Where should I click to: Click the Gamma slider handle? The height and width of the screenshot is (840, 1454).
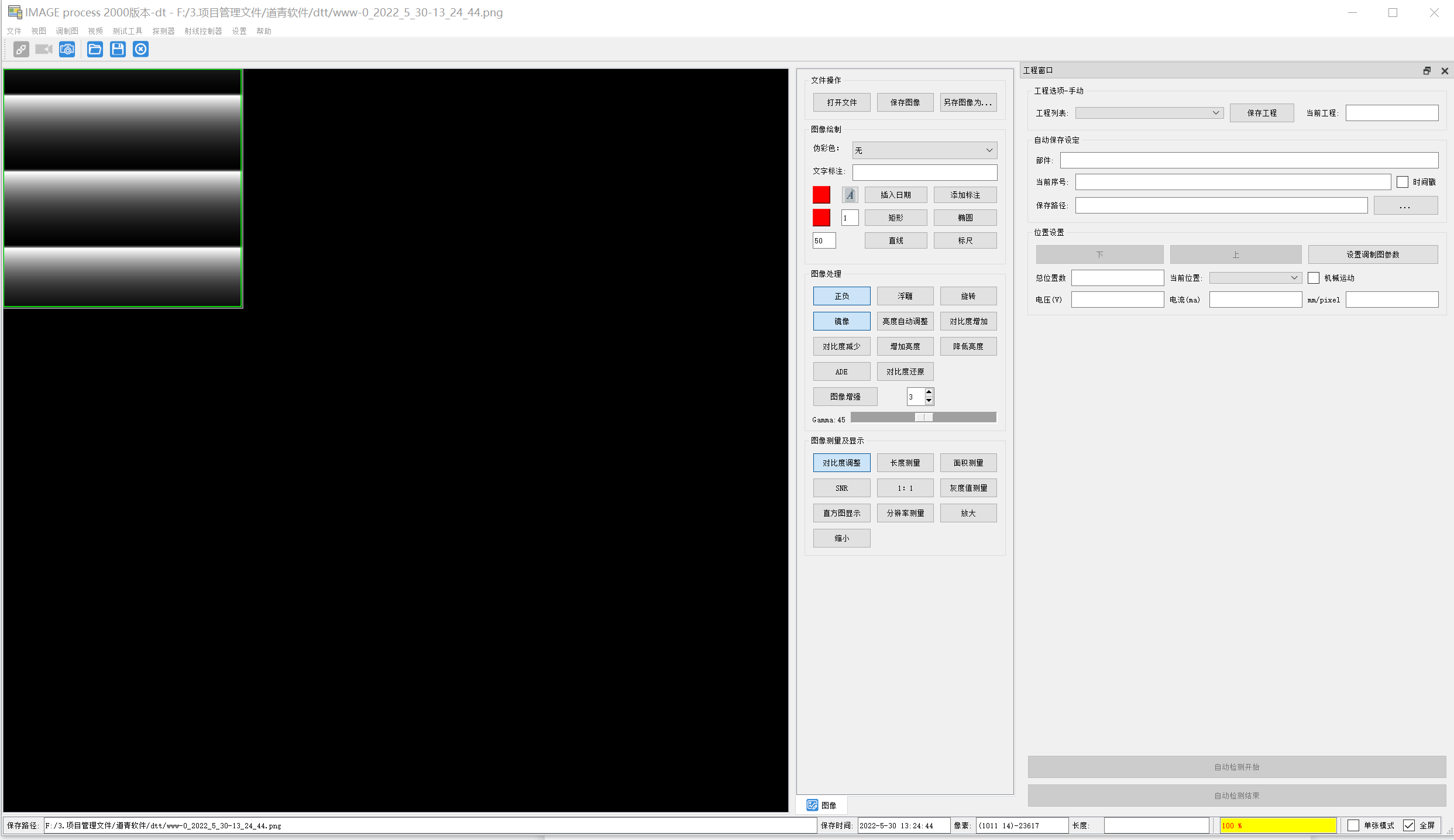tap(923, 417)
